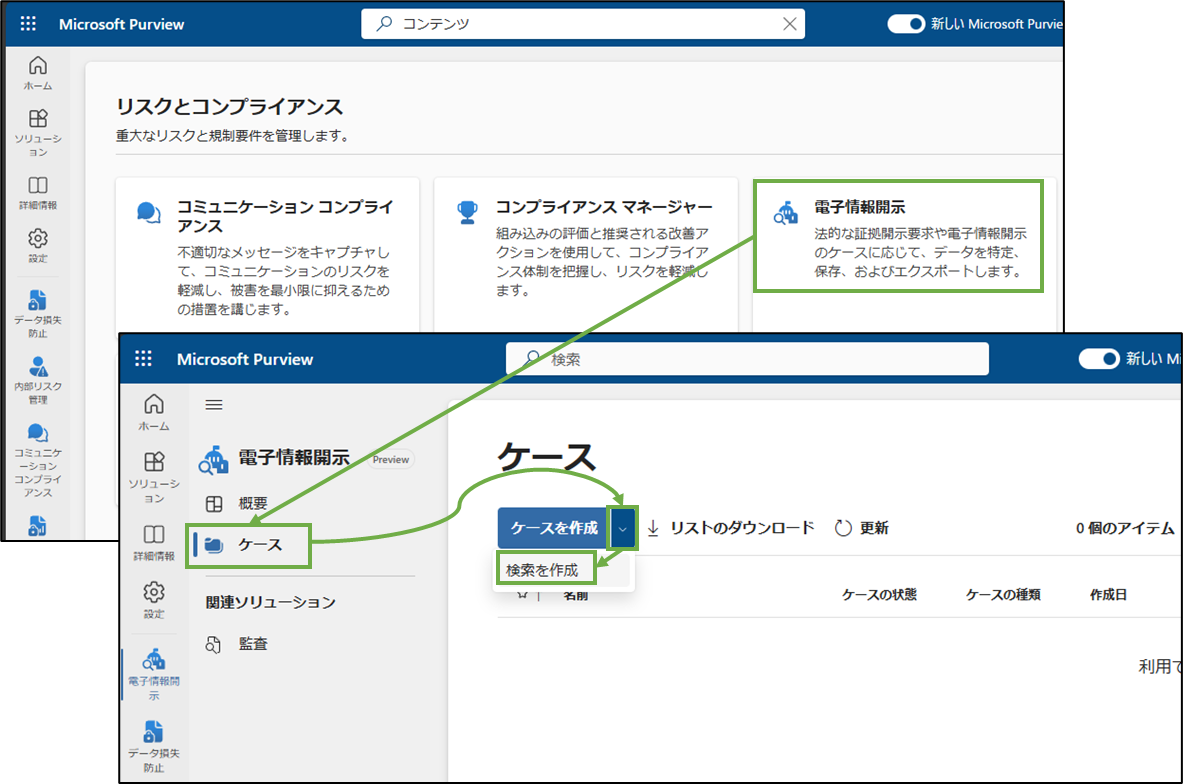Open 概要 in eDiscovery navigation
Screen dimensions: 1183x784
pos(237,503)
